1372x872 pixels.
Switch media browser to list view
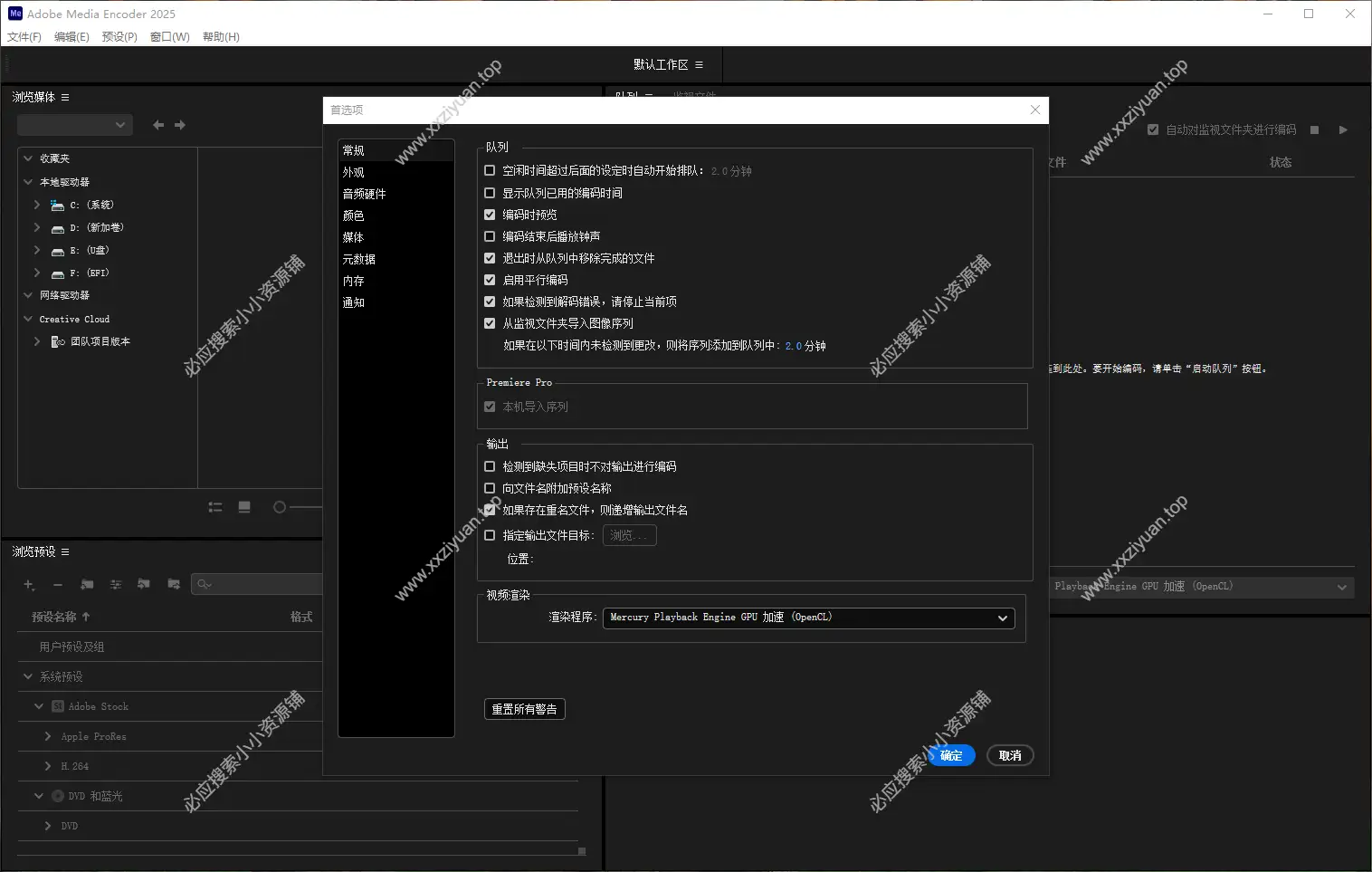pyautogui.click(x=215, y=507)
